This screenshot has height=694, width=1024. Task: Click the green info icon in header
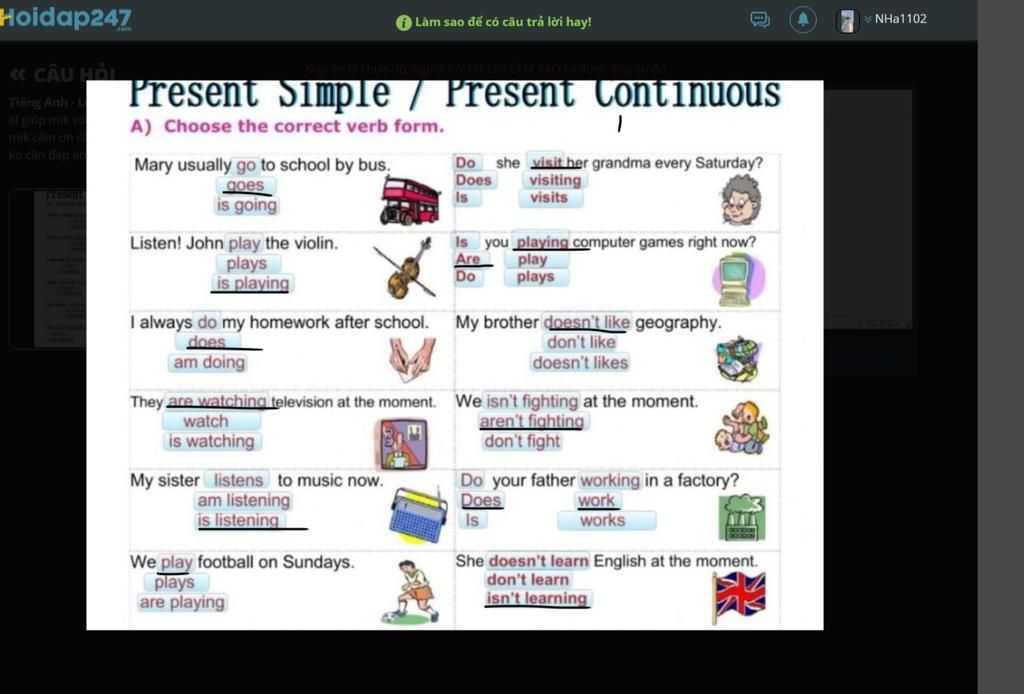pyautogui.click(x=404, y=22)
